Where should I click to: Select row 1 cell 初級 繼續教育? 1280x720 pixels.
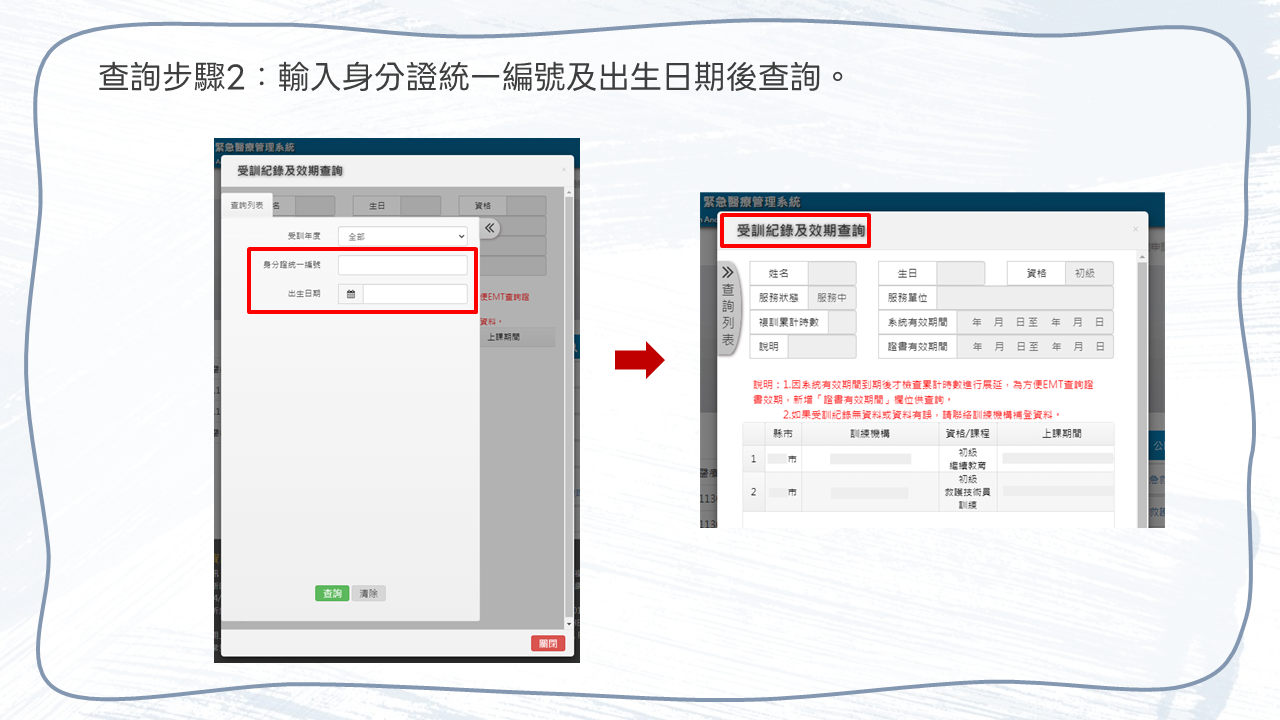[967, 459]
